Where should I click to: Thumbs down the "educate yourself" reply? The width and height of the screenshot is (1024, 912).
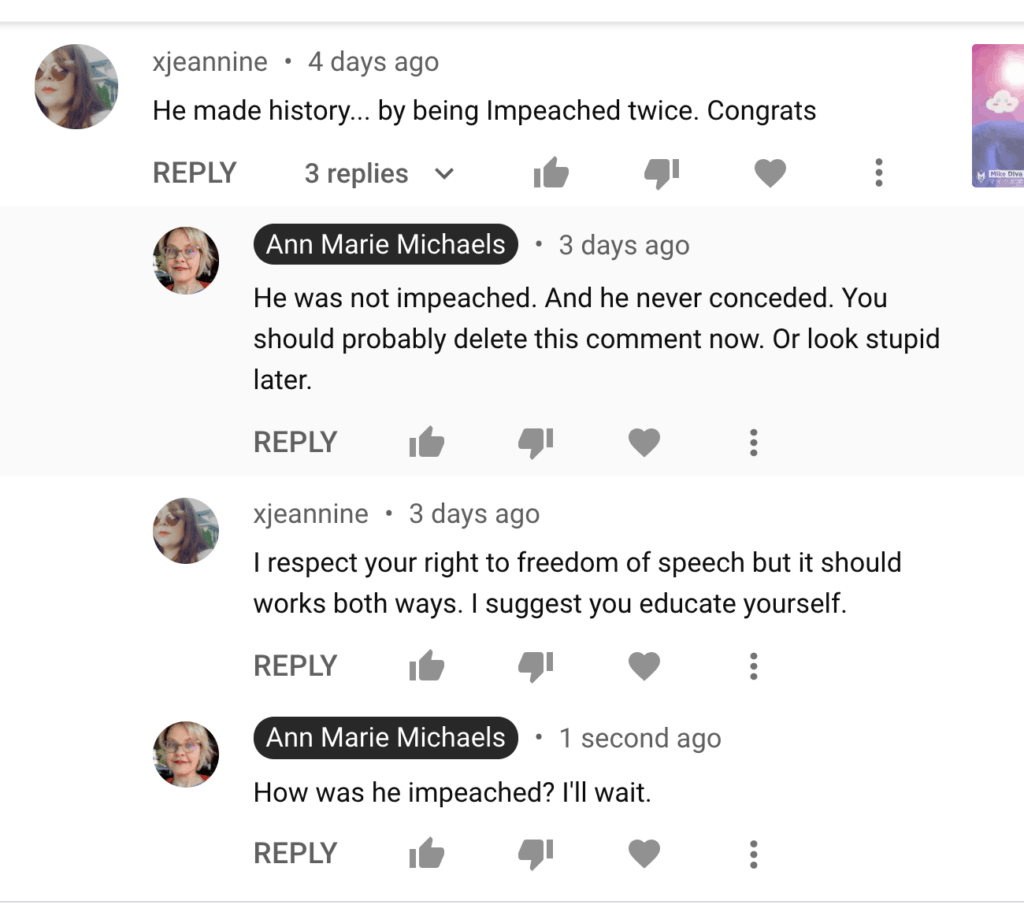536,666
